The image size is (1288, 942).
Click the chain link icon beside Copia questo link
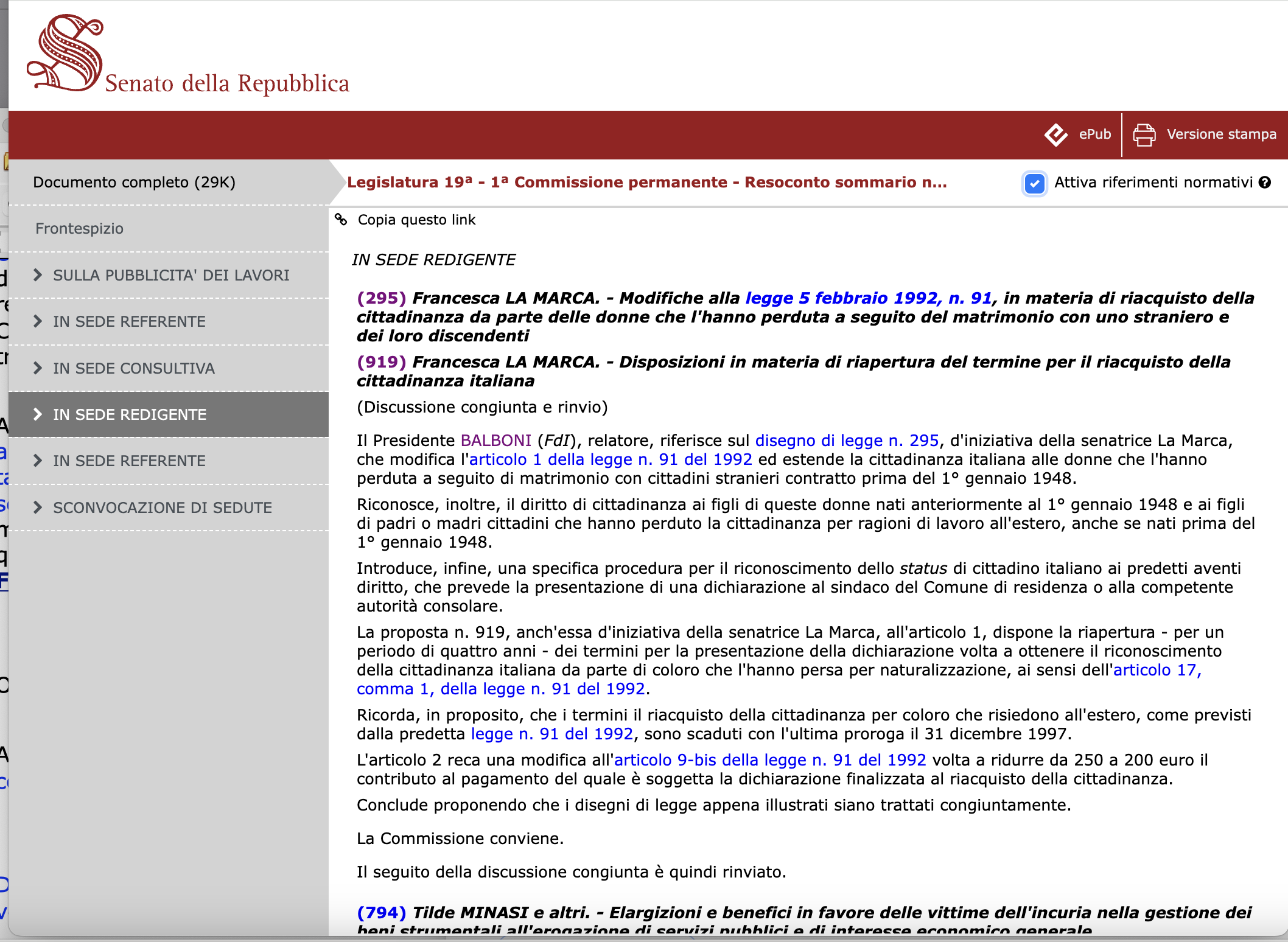[x=341, y=220]
